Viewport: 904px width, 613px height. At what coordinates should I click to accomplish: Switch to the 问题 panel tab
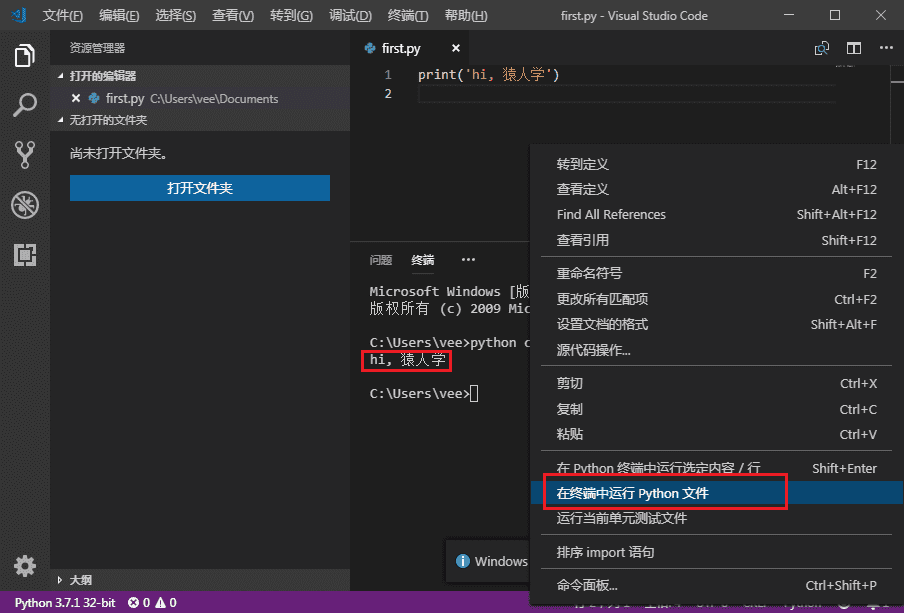[x=380, y=260]
